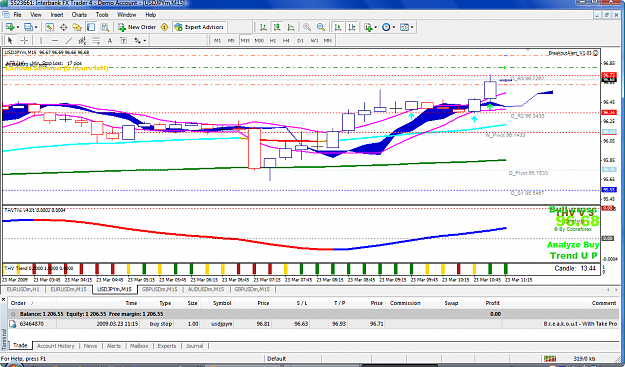The height and width of the screenshot is (367, 625).
Task: Select the Equidistant Channel tool
Action: click(82, 40)
